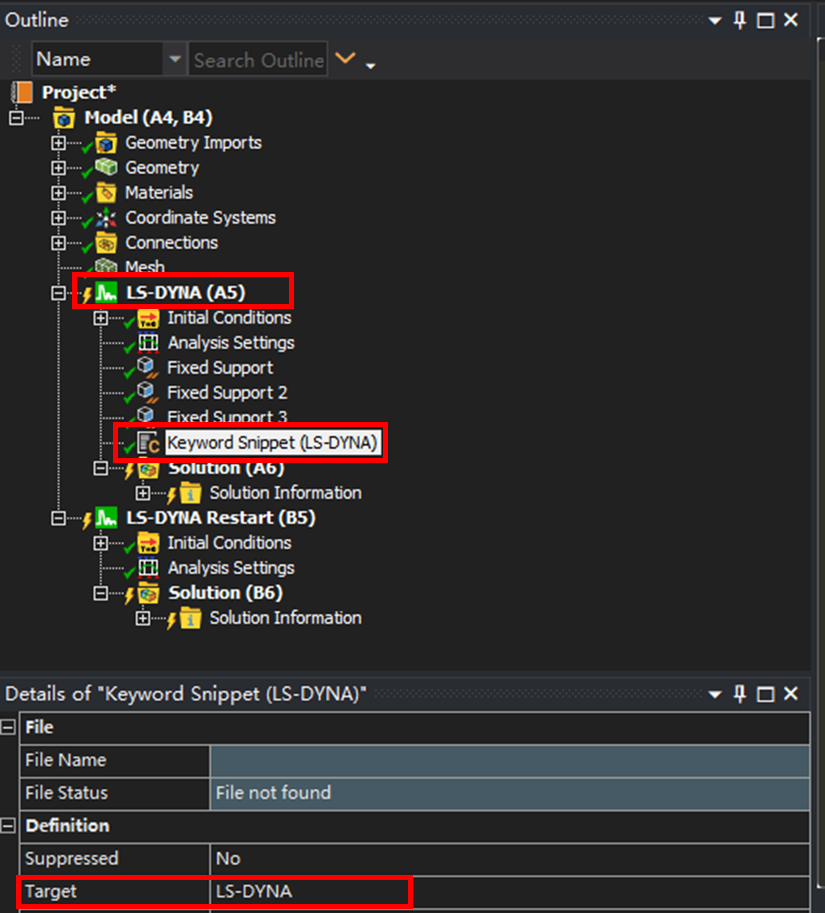Select the Fixed Support 3 tree item
The width and height of the screenshot is (825, 913).
pyautogui.click(x=227, y=417)
